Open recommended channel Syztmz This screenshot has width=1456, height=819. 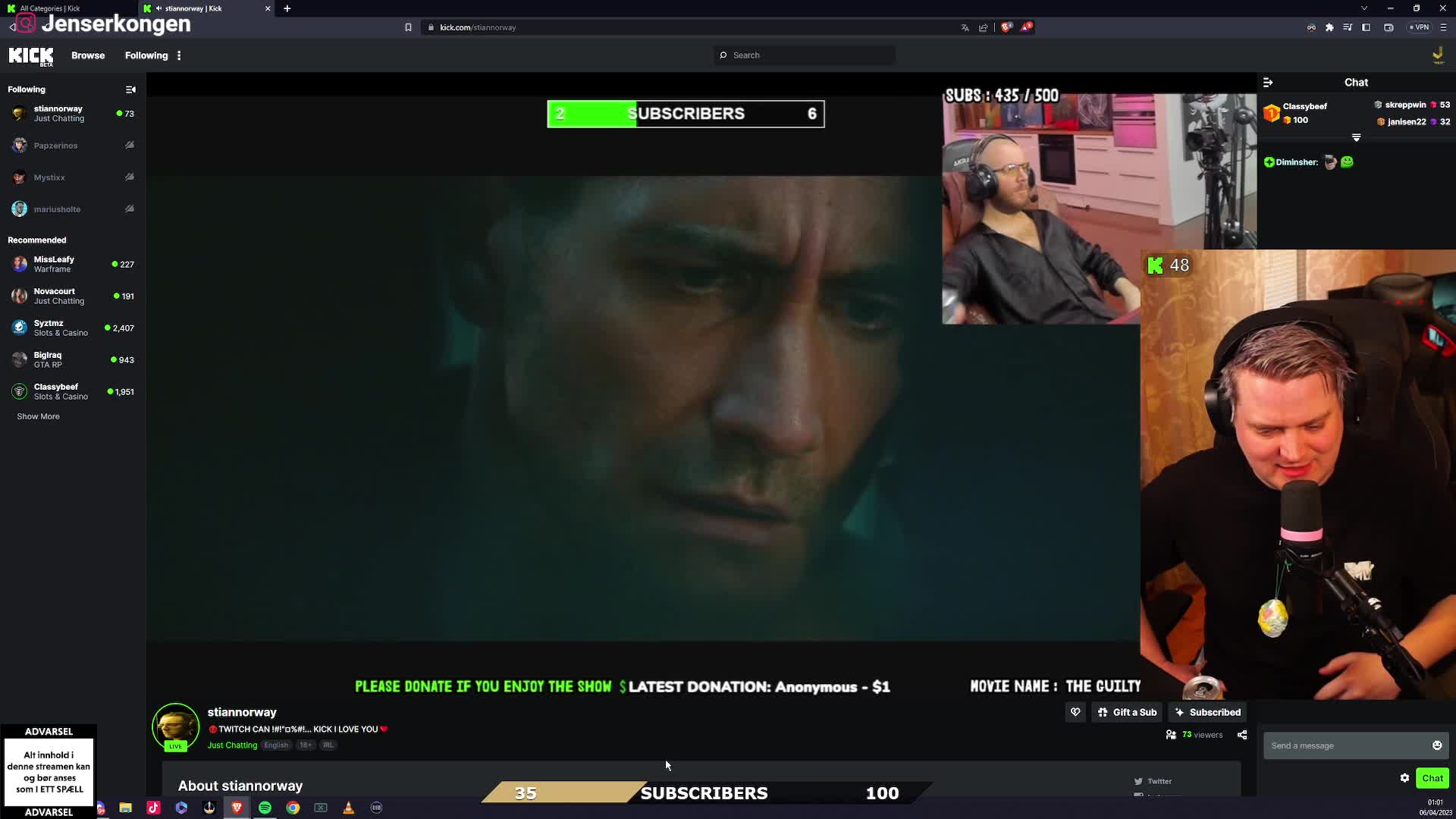[x=73, y=328]
